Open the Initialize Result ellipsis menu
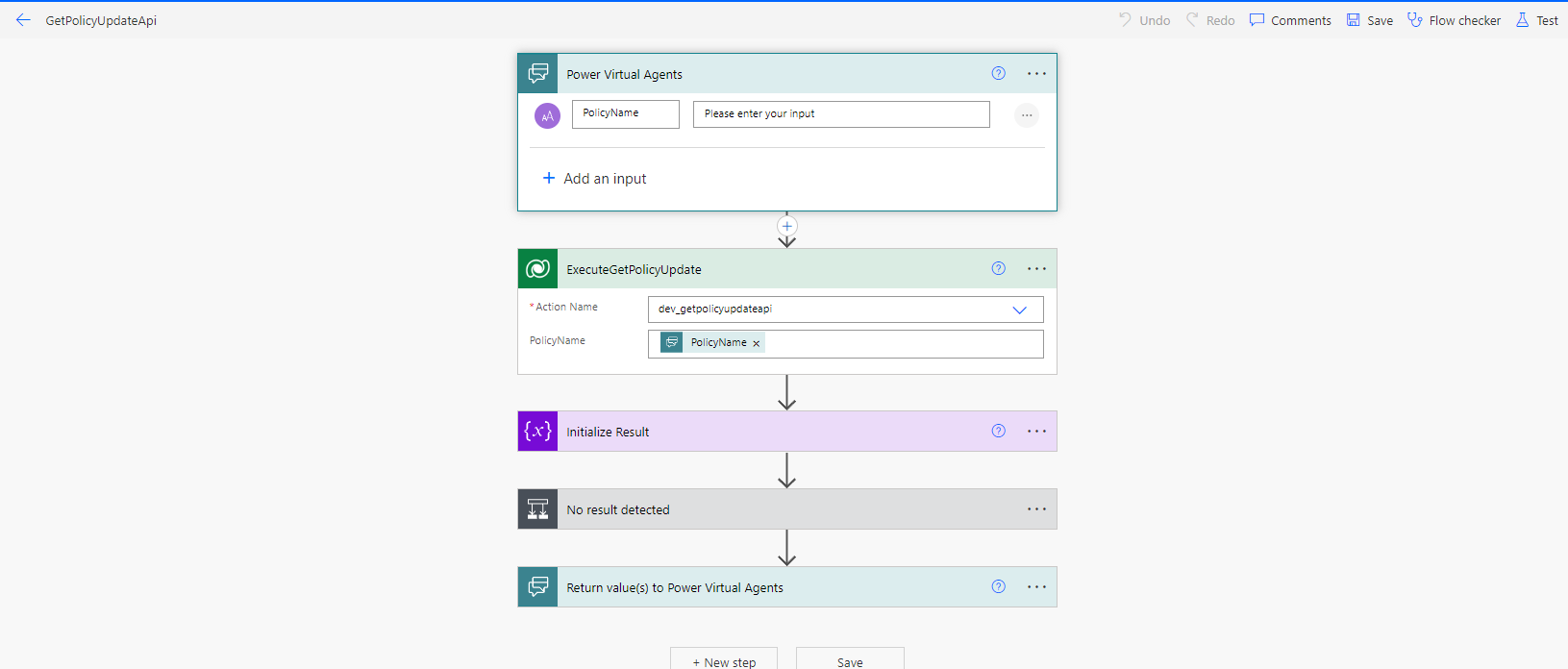Viewport: 1568px width, 669px height. point(1036,431)
